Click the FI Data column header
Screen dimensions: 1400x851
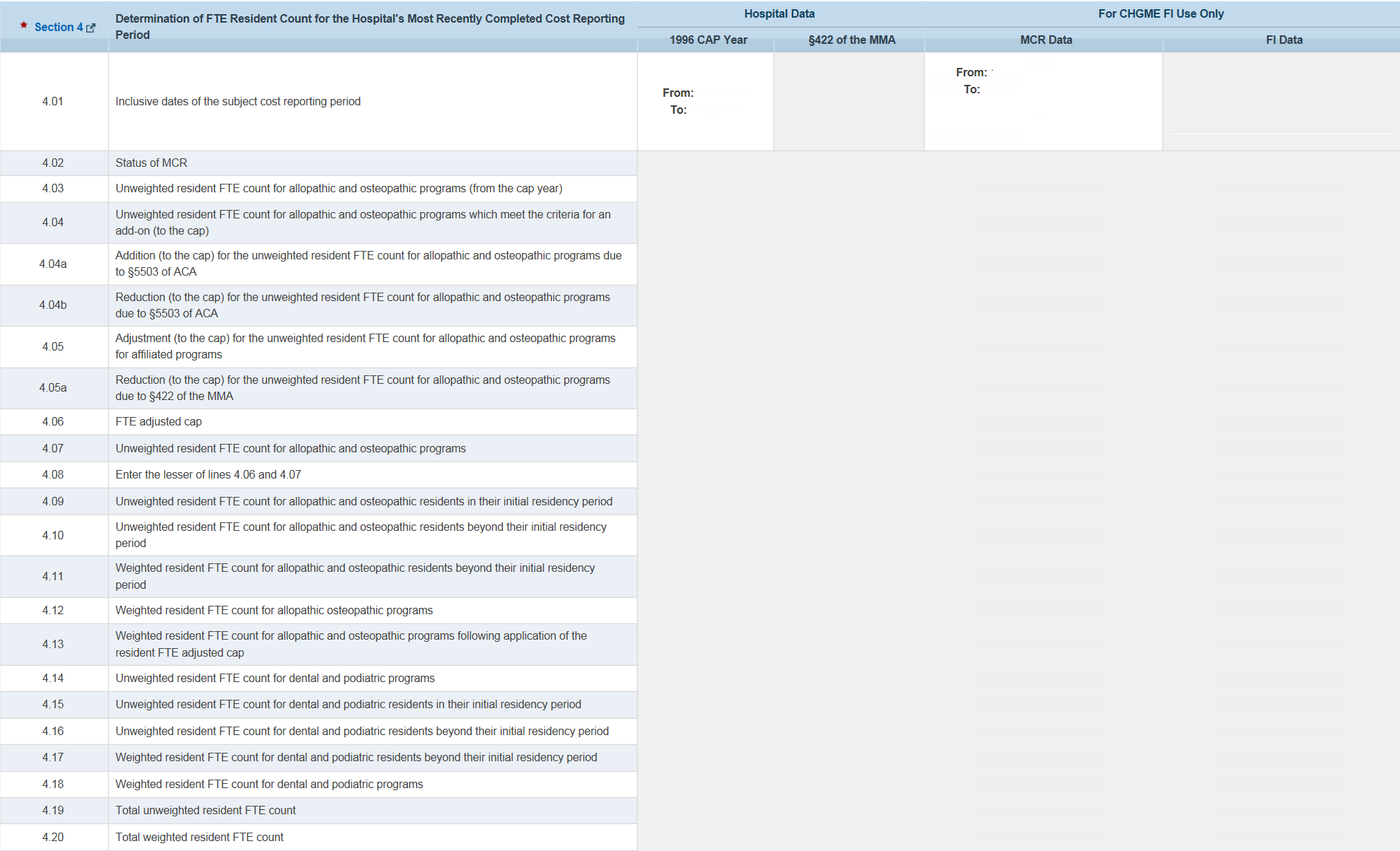point(1283,40)
